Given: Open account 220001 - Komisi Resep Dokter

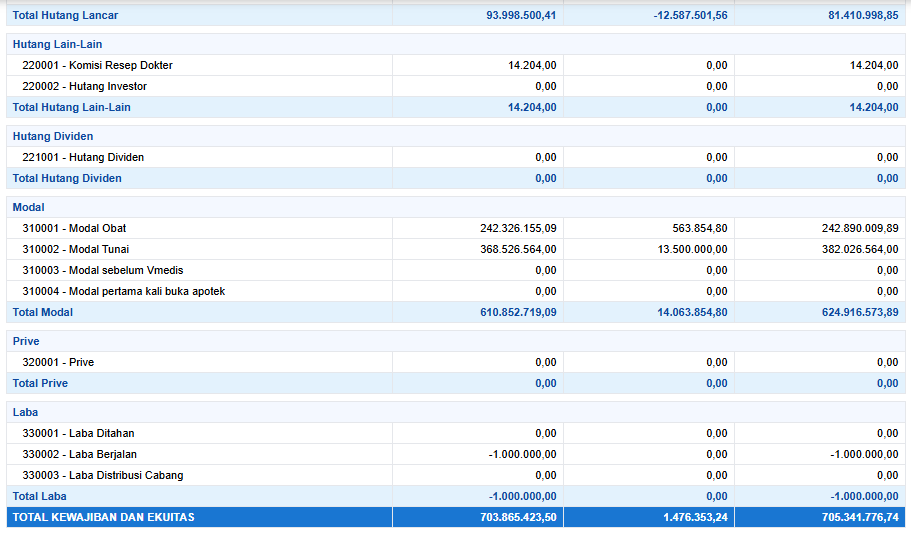Looking at the screenshot, I should 97,65.
